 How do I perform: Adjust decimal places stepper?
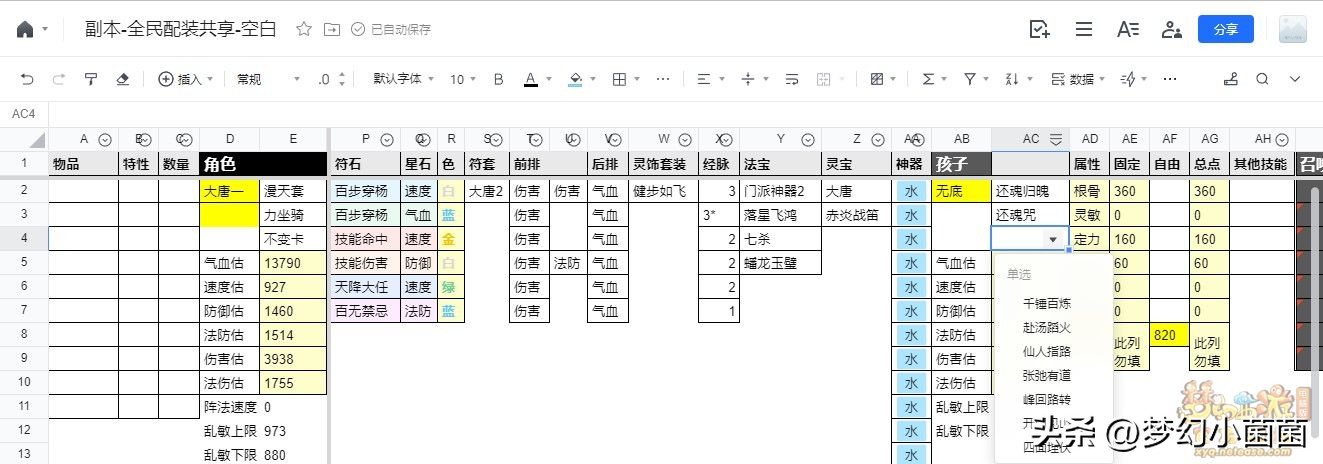[x=342, y=79]
